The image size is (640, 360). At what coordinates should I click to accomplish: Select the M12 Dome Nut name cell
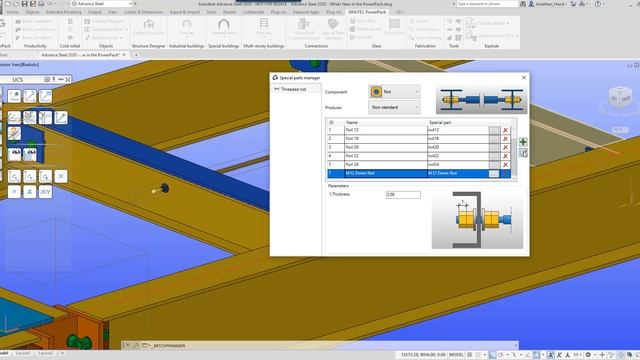pos(386,173)
